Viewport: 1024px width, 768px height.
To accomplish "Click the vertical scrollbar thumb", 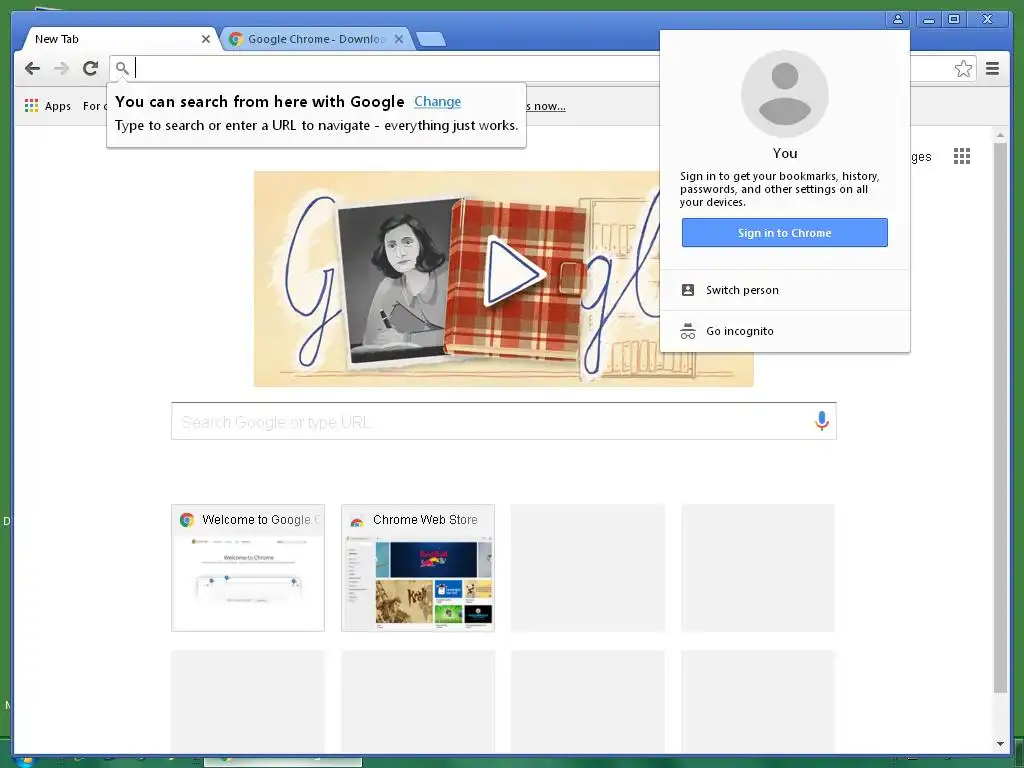I will [x=1000, y=418].
